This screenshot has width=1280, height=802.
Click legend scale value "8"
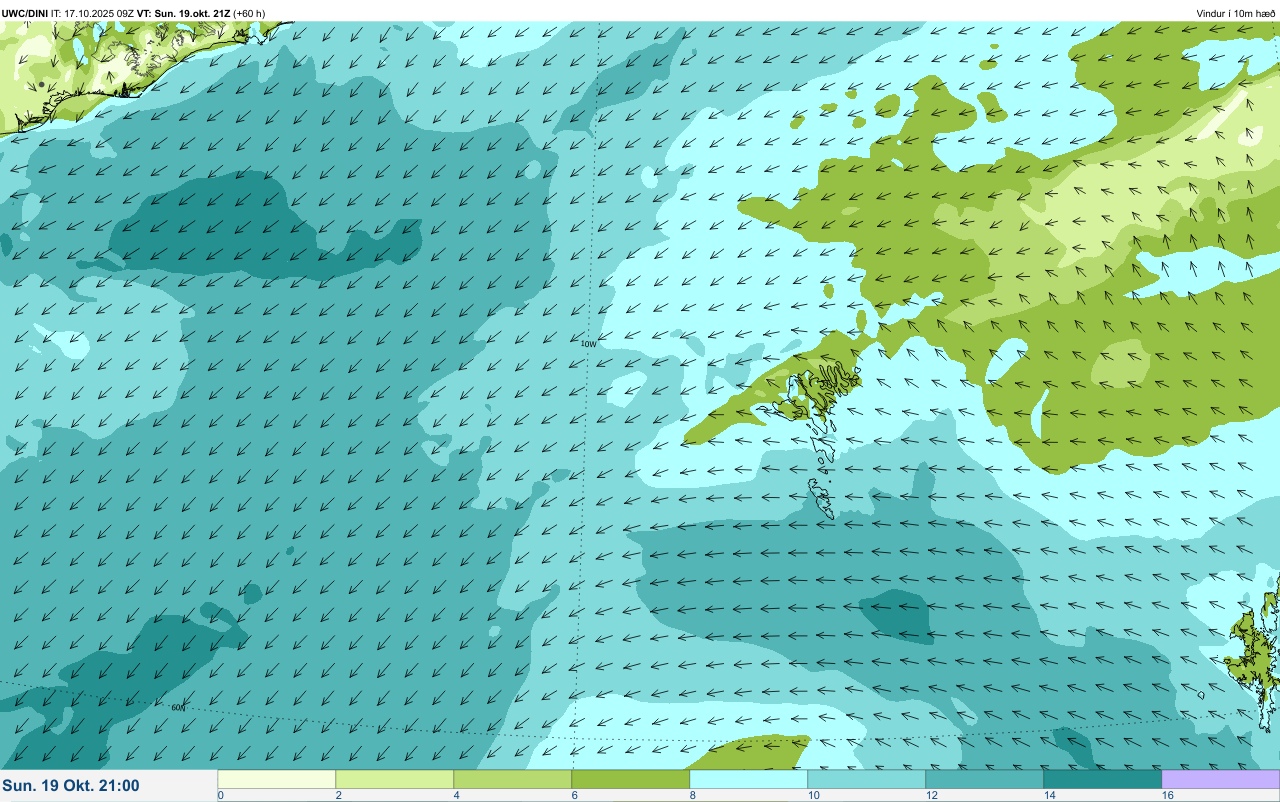tap(692, 795)
